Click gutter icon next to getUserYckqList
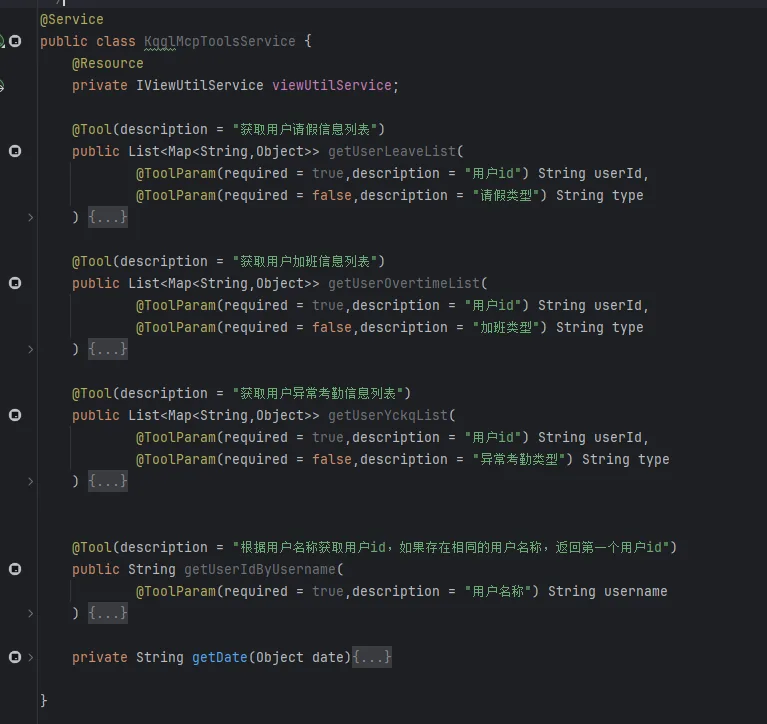767x724 pixels. pyautogui.click(x=15, y=415)
